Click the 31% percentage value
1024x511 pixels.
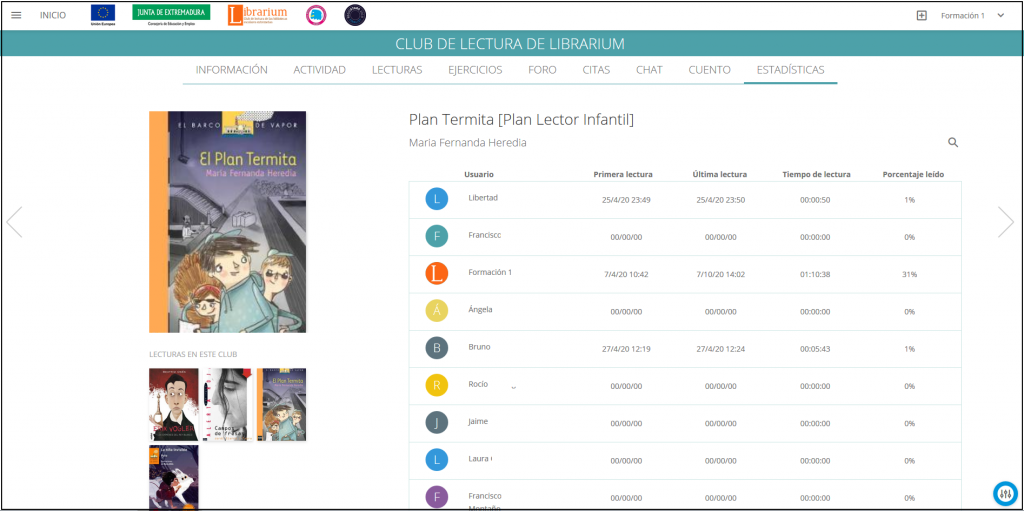point(910,274)
